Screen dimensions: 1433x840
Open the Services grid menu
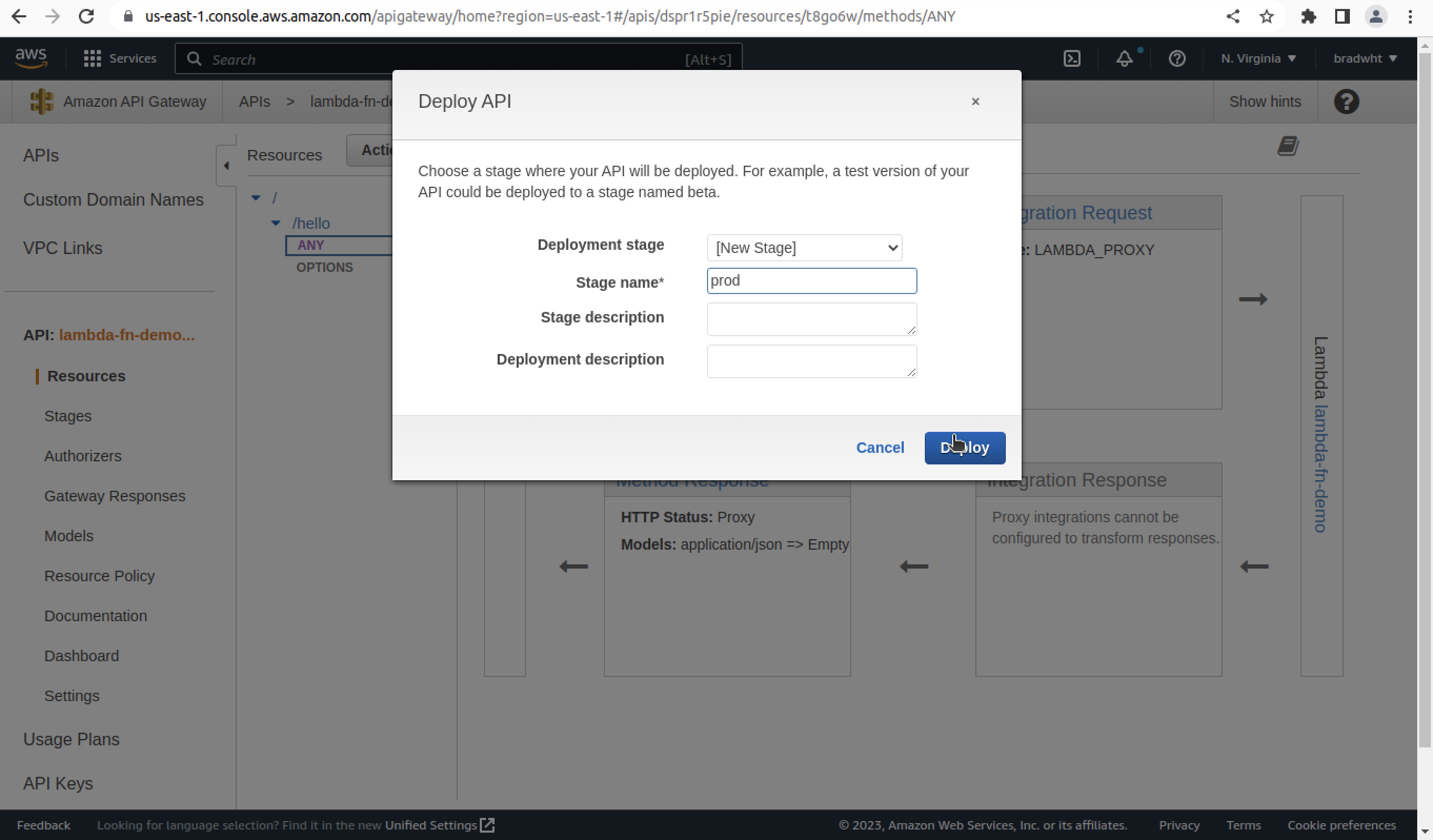point(120,58)
